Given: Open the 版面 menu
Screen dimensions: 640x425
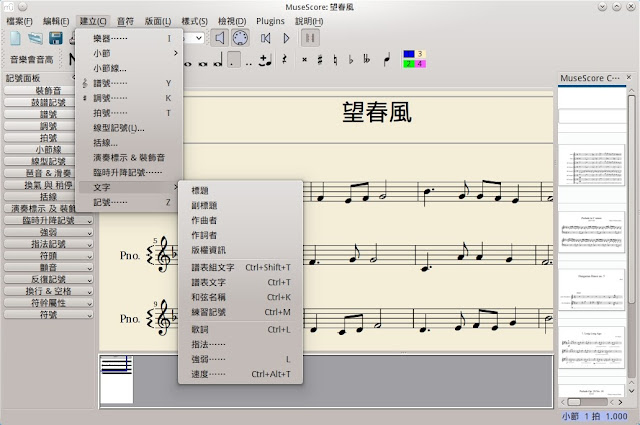Looking at the screenshot, I should point(158,21).
